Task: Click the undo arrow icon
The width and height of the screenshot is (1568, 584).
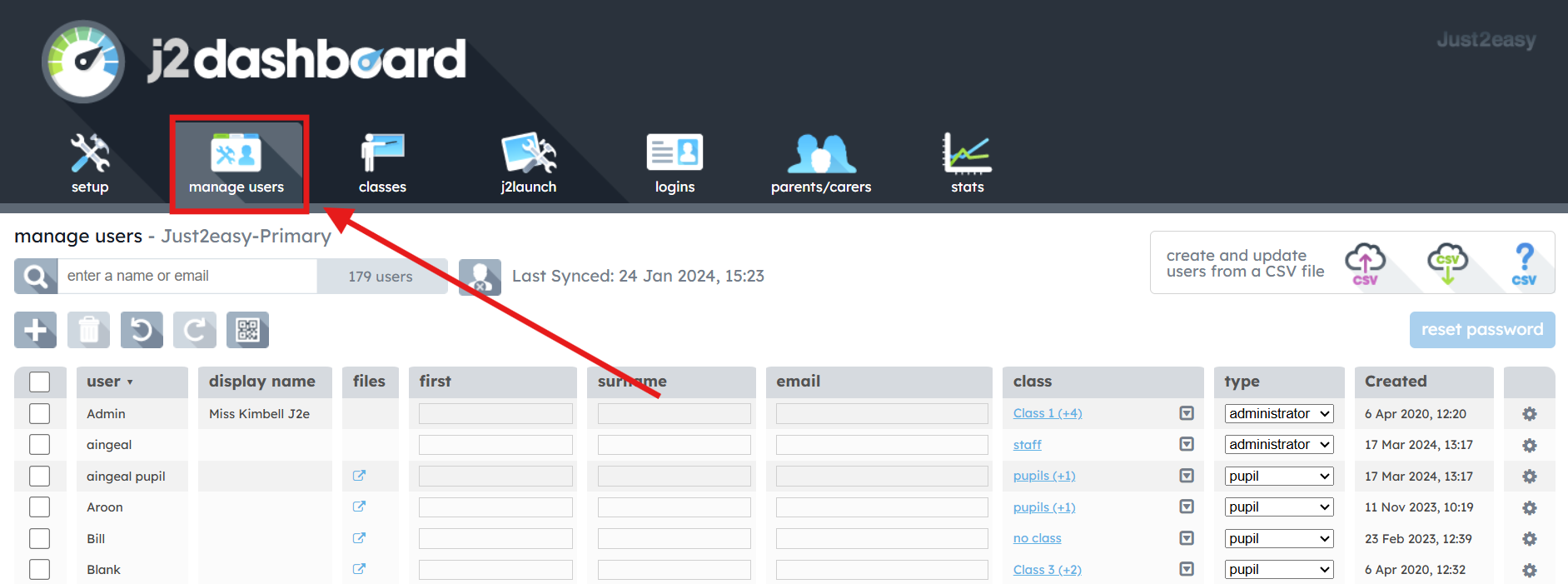Action: [142, 330]
